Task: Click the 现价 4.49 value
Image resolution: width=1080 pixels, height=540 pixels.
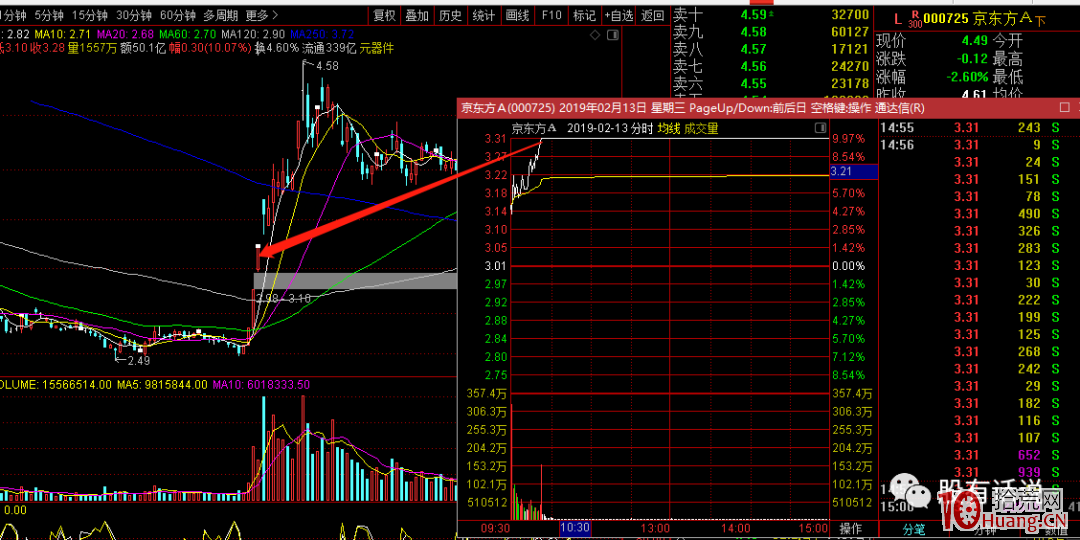Action: [975, 41]
